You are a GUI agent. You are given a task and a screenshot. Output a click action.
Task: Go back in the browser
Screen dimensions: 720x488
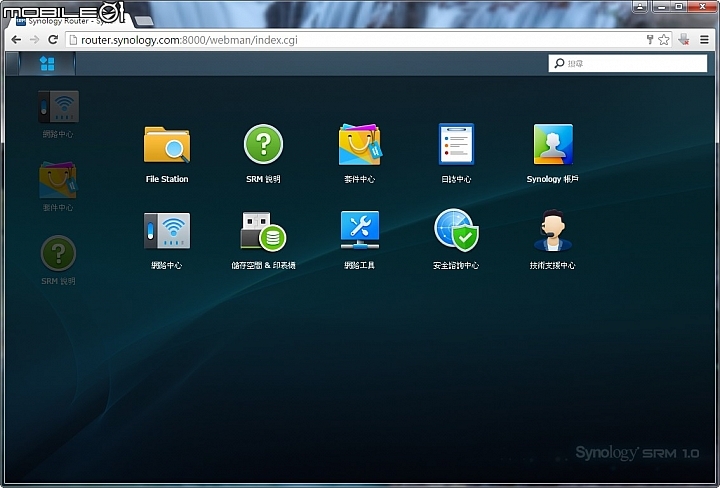(16, 40)
